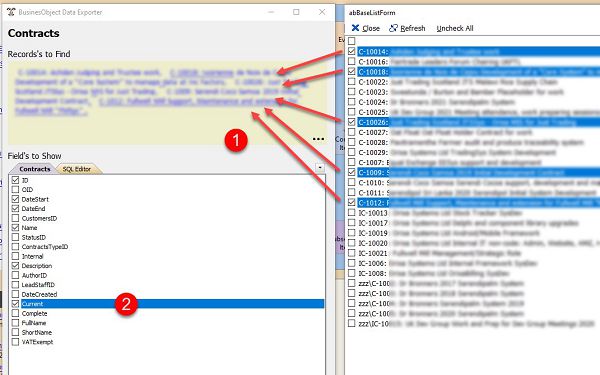This screenshot has height=375, width=600.
Task: Select the C-10026 highlighted list row
Action: (478, 122)
